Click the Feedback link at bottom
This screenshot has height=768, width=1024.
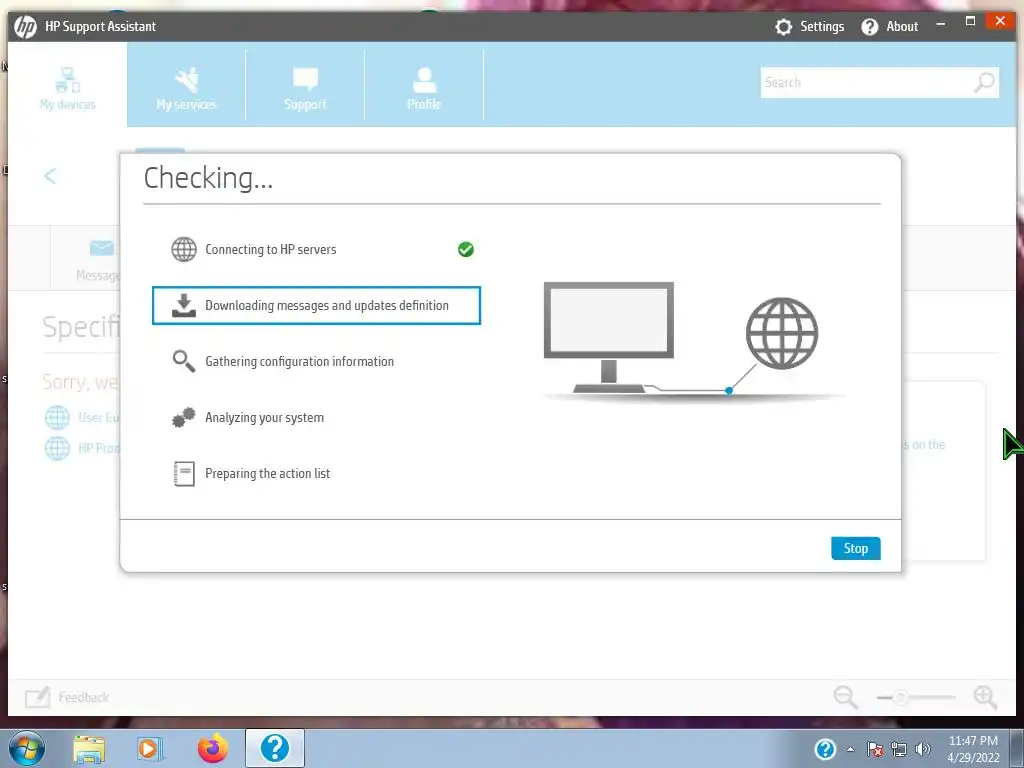point(84,697)
